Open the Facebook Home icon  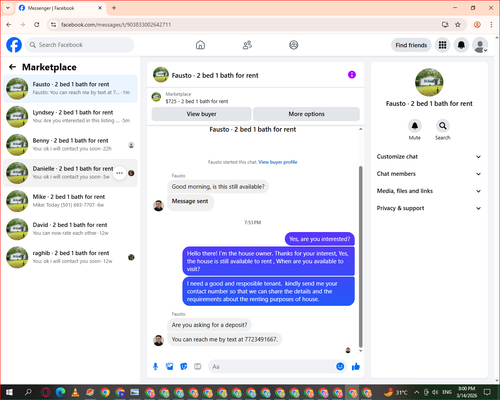pyautogui.click(x=200, y=45)
